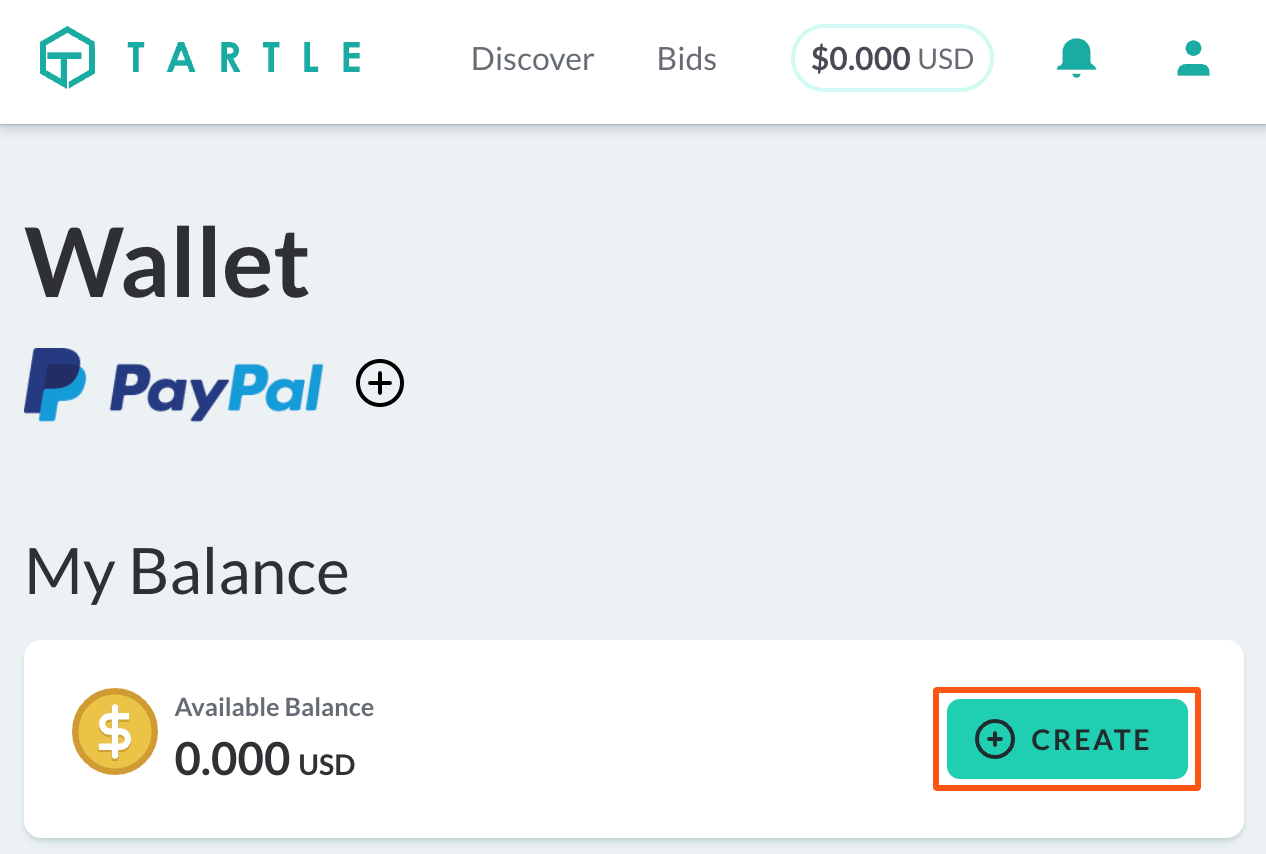Go to the Bids section

click(x=686, y=59)
